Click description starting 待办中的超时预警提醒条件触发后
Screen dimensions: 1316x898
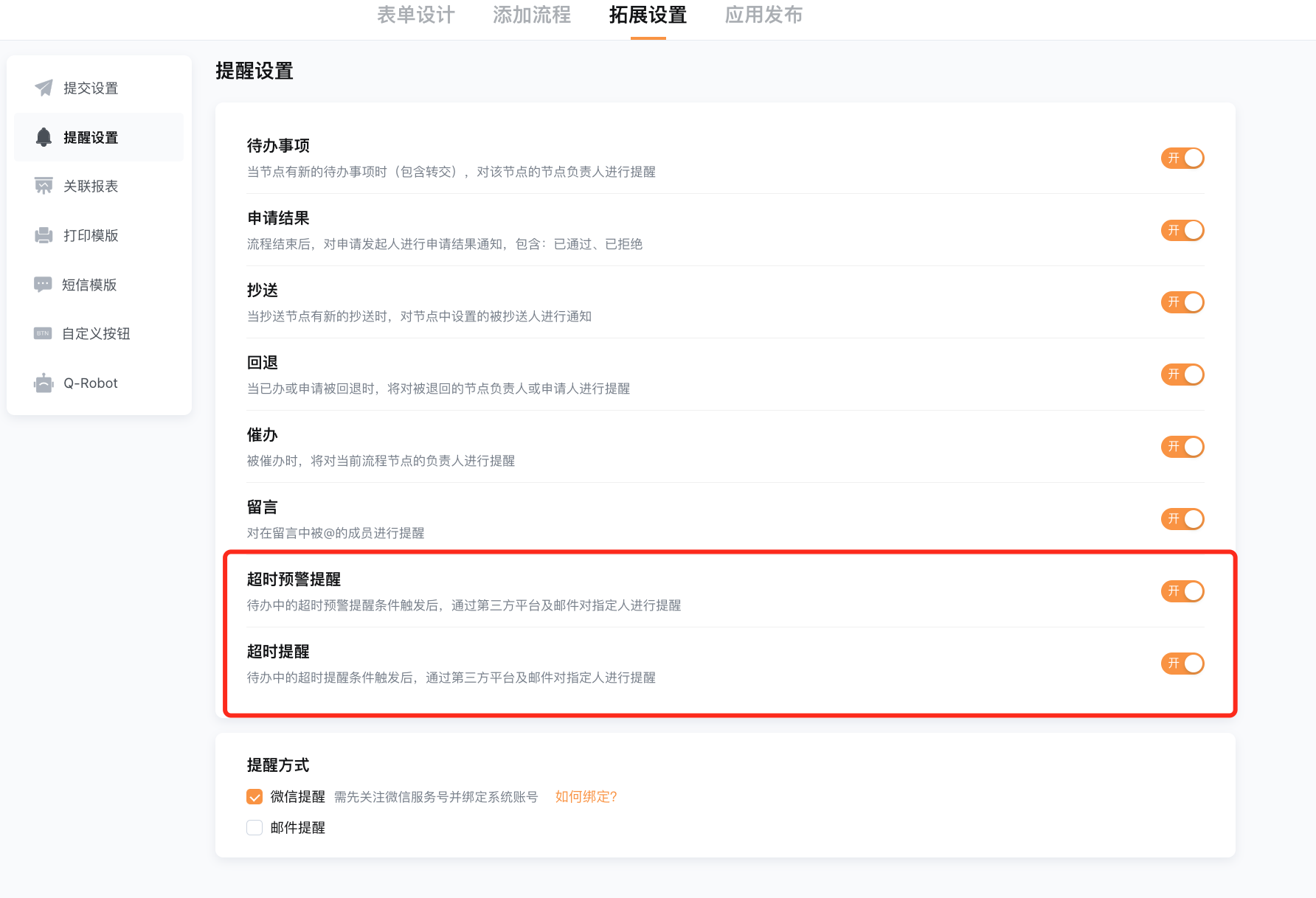(464, 605)
